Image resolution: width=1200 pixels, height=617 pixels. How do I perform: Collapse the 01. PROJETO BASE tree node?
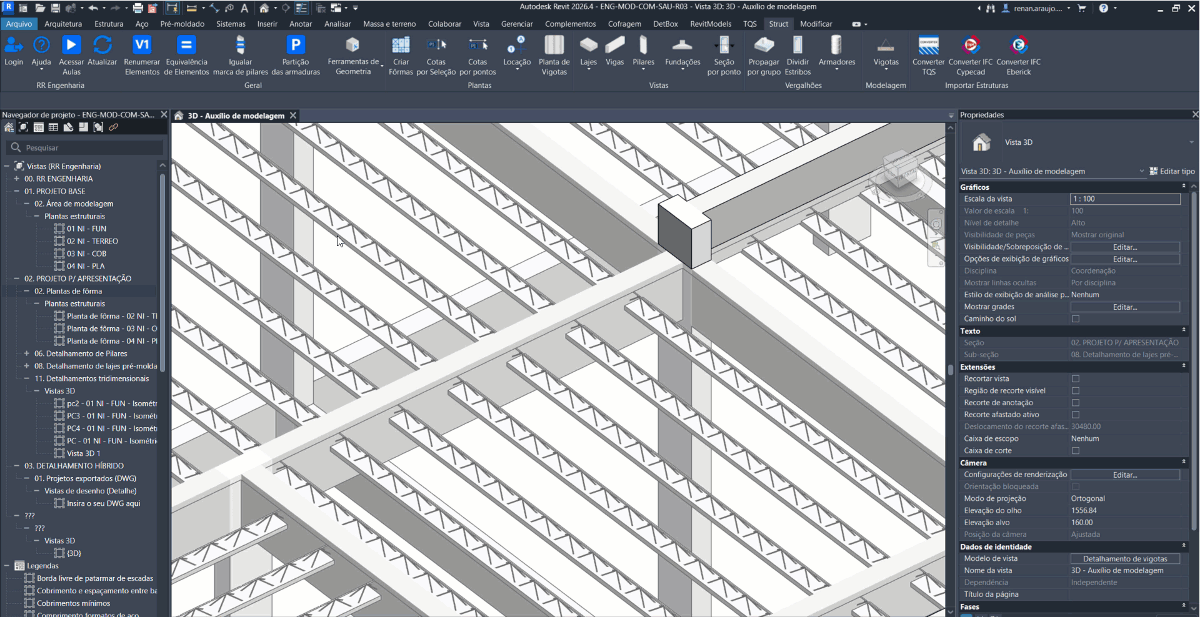[17, 190]
